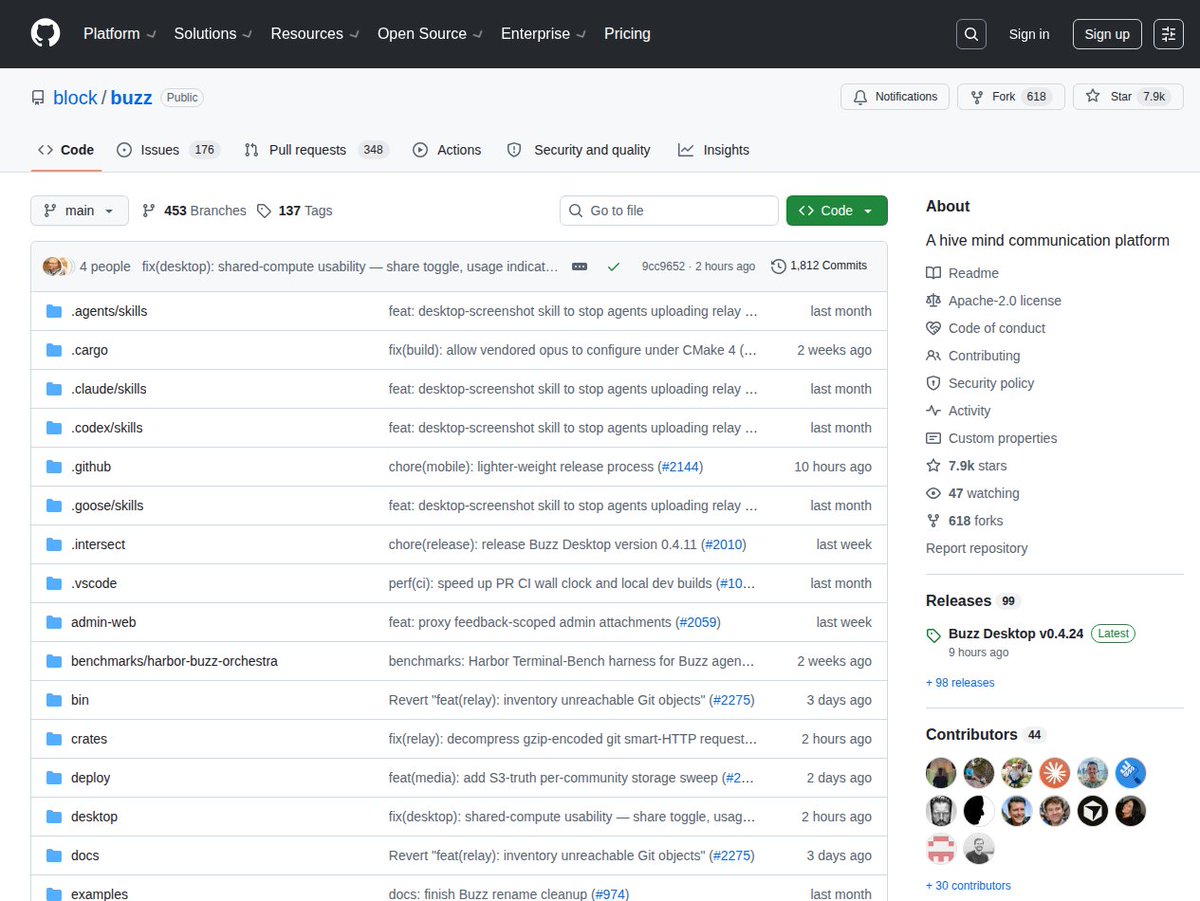The width and height of the screenshot is (1200, 901).
Task: Click the commit history clock icon
Action: pyautogui.click(x=779, y=266)
